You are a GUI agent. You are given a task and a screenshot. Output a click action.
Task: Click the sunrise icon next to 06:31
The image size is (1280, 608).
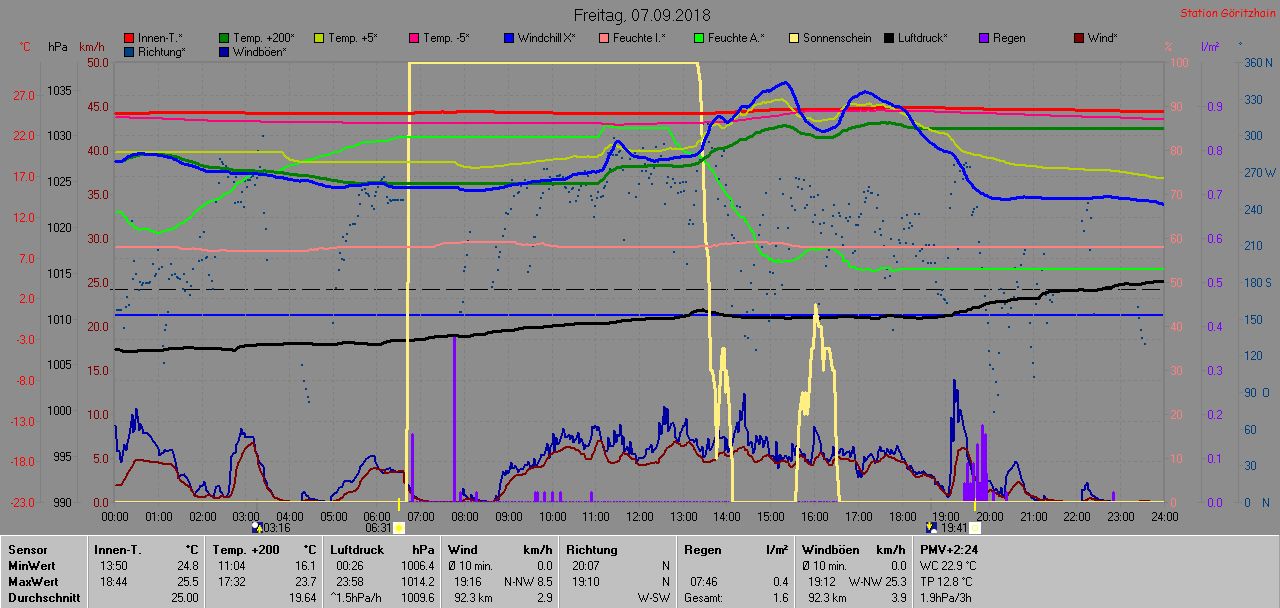click(399, 527)
